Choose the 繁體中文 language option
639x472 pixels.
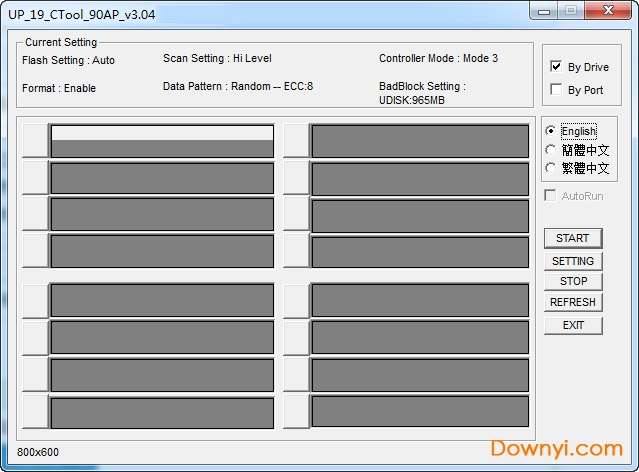pyautogui.click(x=551, y=168)
